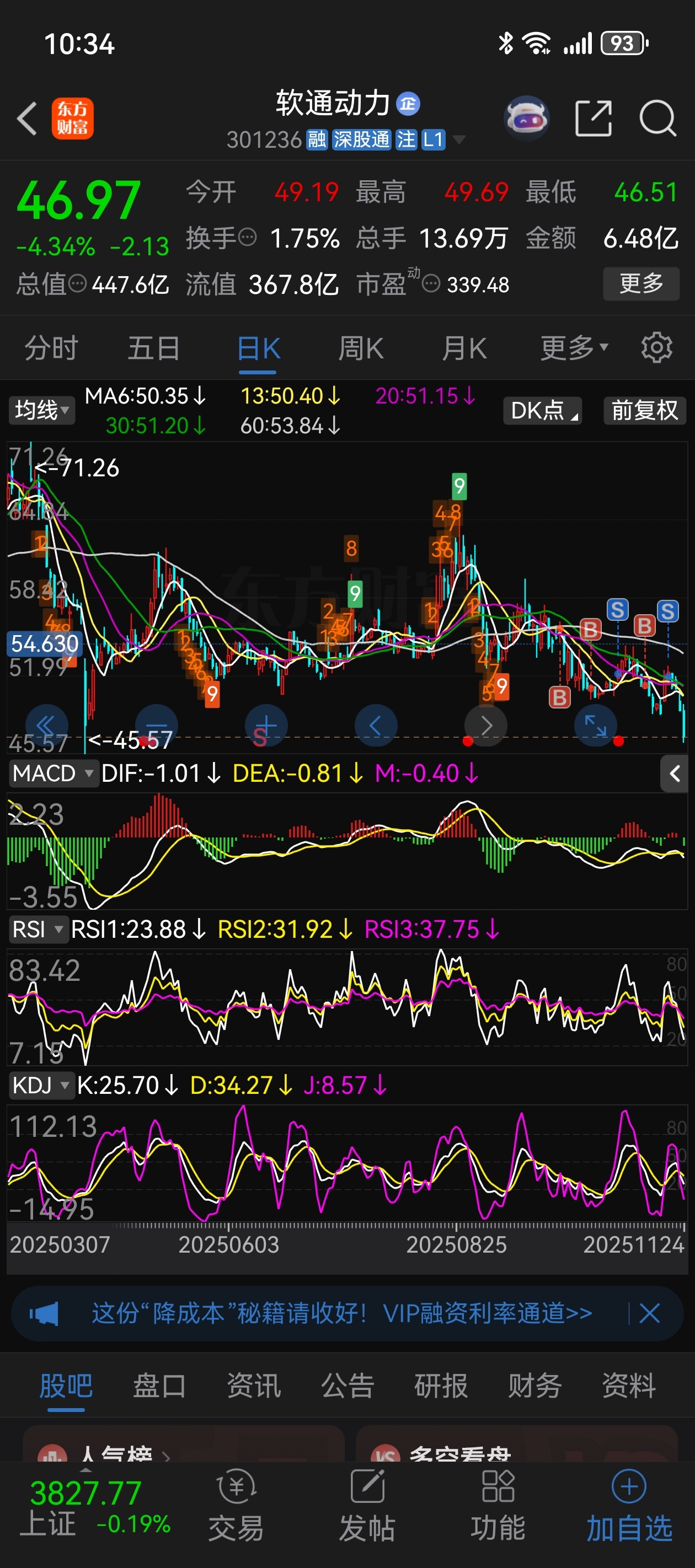Image resolution: width=695 pixels, height=1568 pixels.
Task: Open the Eastmoney orange logo
Action: click(x=72, y=118)
